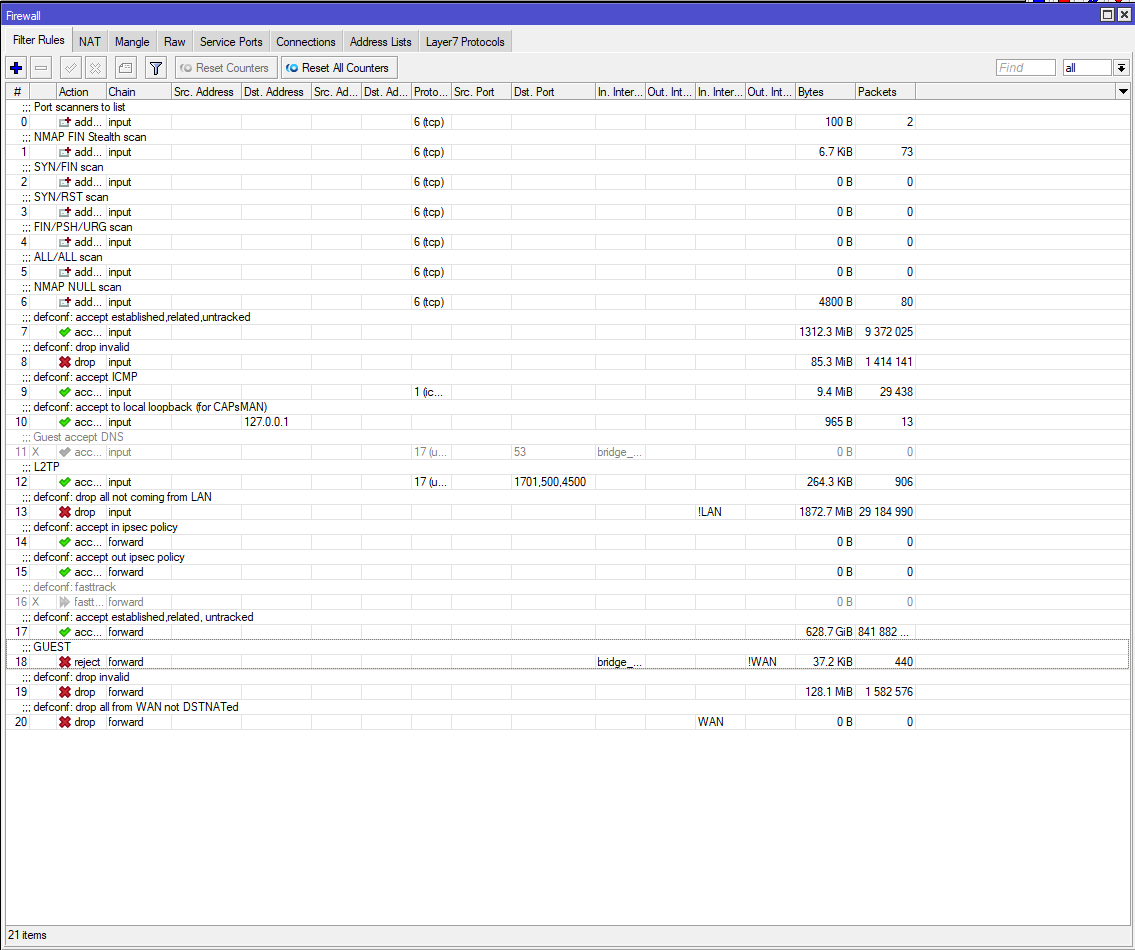This screenshot has height=950, width=1135.
Task: Open comment editor toolbar icon
Action: (126, 68)
